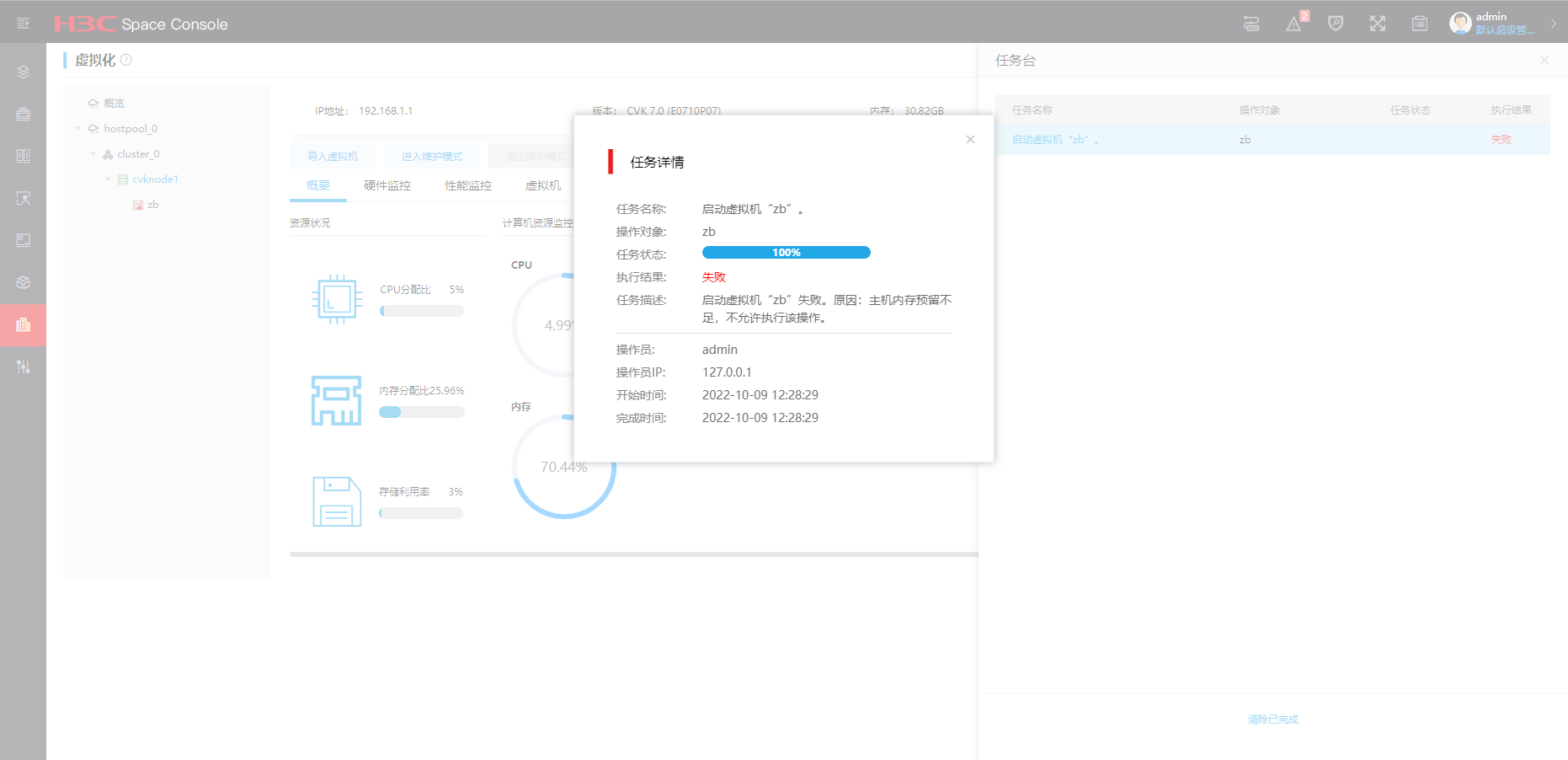The image size is (1568, 760).
Task: Click the 进入维护模式 button
Action: tap(432, 156)
